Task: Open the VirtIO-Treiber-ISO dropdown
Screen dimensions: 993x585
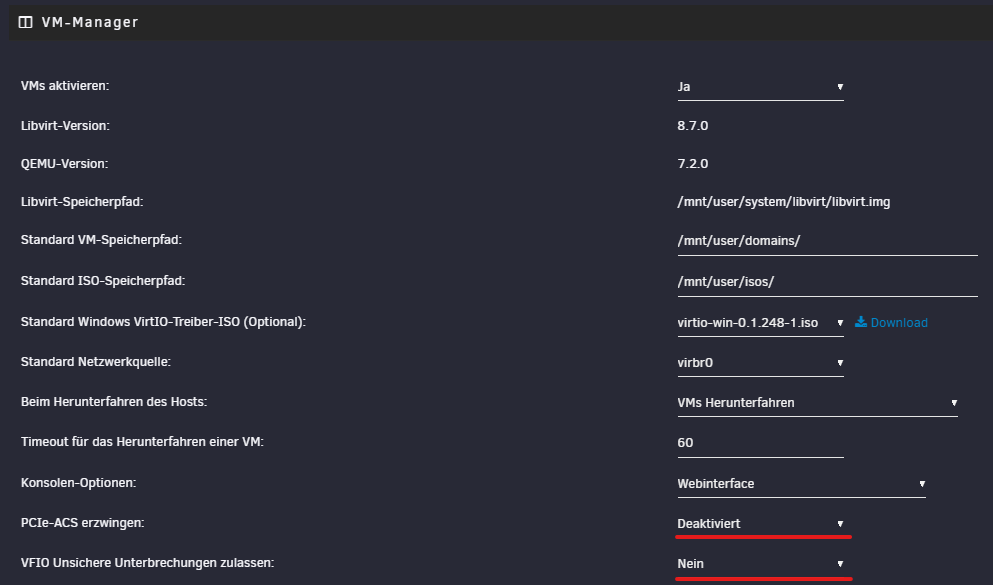Action: (x=760, y=323)
